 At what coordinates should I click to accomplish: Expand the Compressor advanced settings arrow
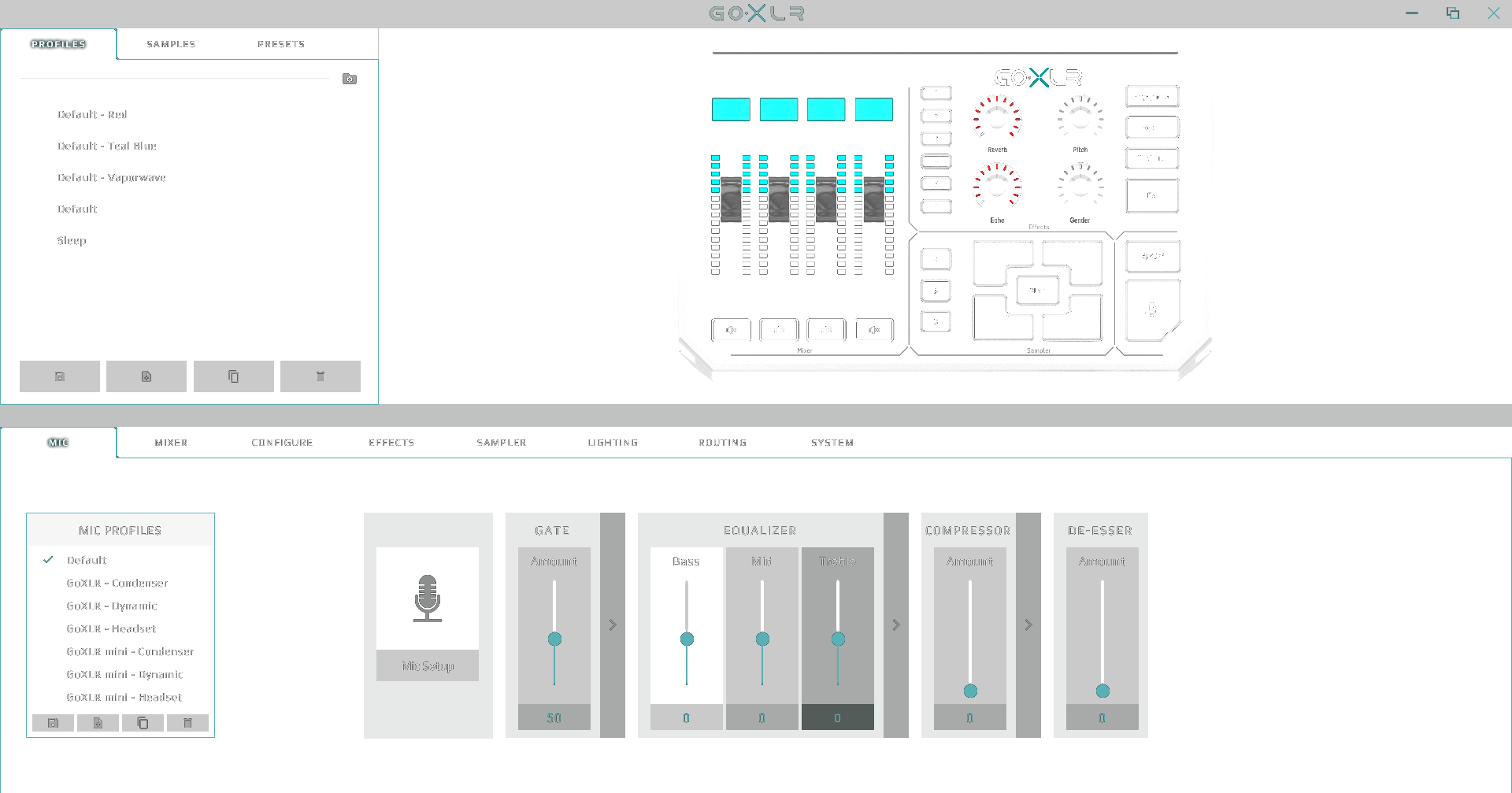[x=1028, y=625]
